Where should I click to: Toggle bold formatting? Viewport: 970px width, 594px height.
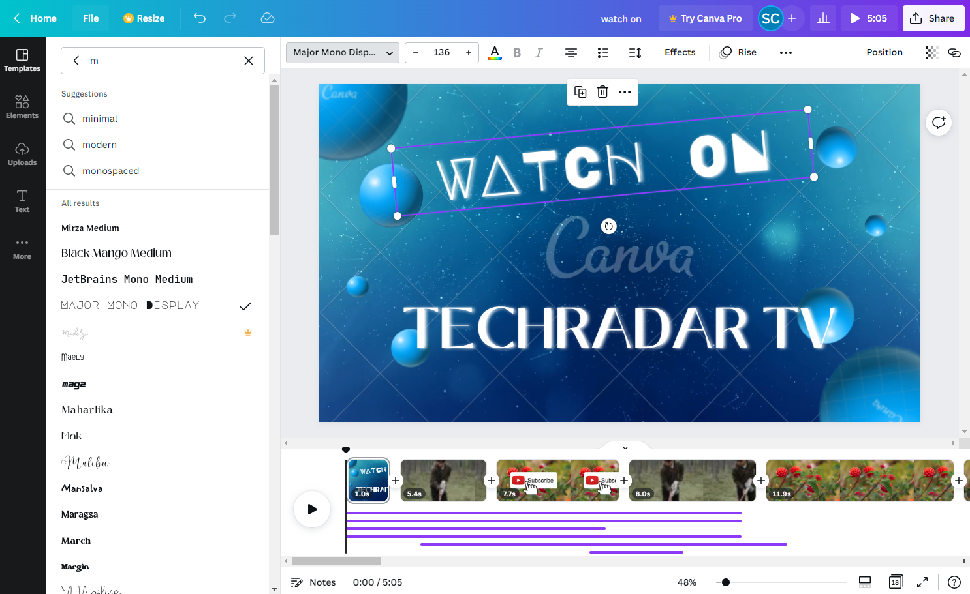517,53
